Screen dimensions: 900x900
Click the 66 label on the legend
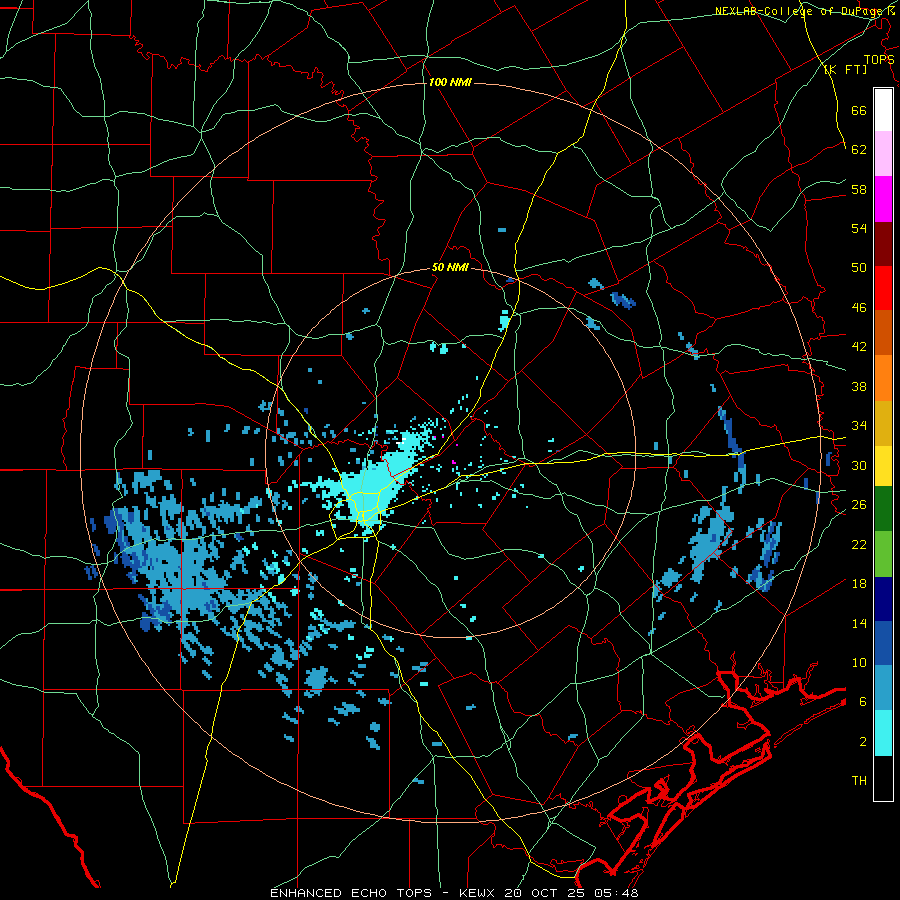[859, 110]
